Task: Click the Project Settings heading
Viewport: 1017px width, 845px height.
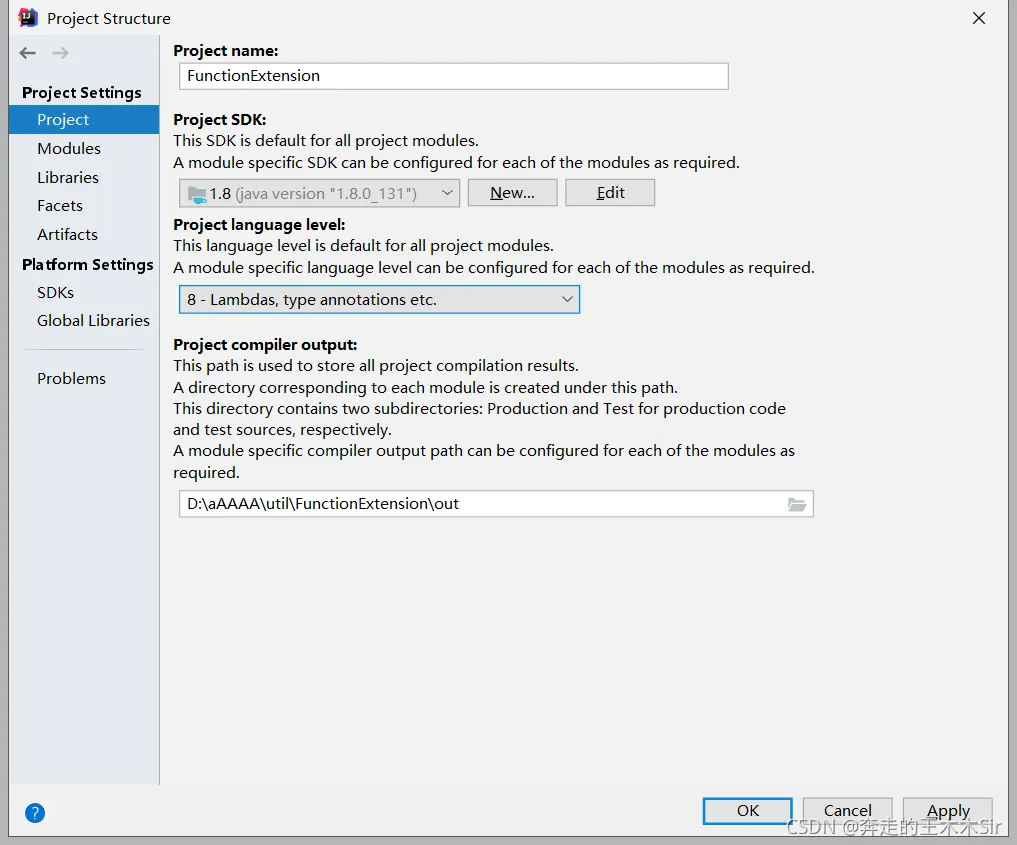Action: point(82,93)
